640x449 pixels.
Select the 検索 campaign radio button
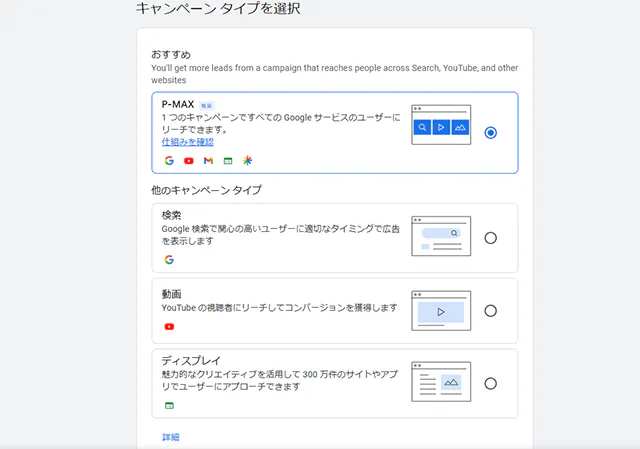tap(490, 238)
